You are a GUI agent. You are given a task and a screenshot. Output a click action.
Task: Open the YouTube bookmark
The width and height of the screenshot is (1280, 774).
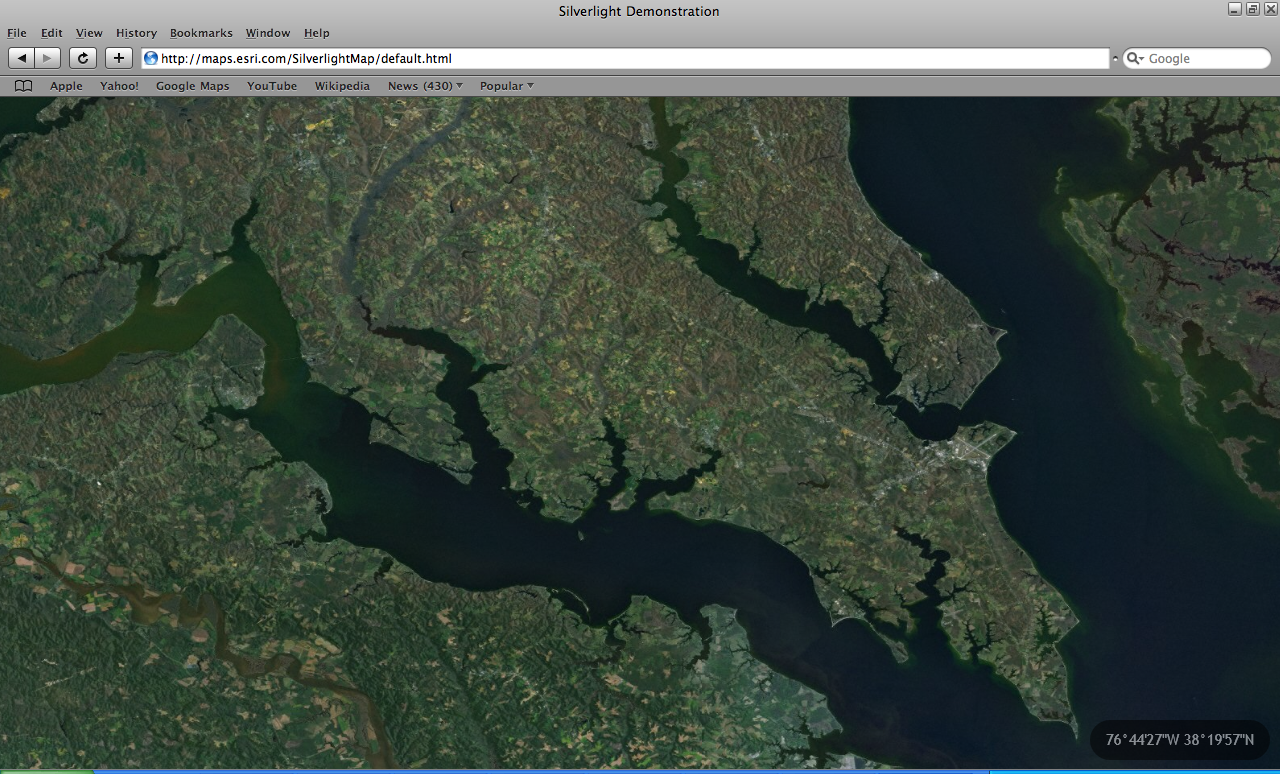[x=272, y=86]
